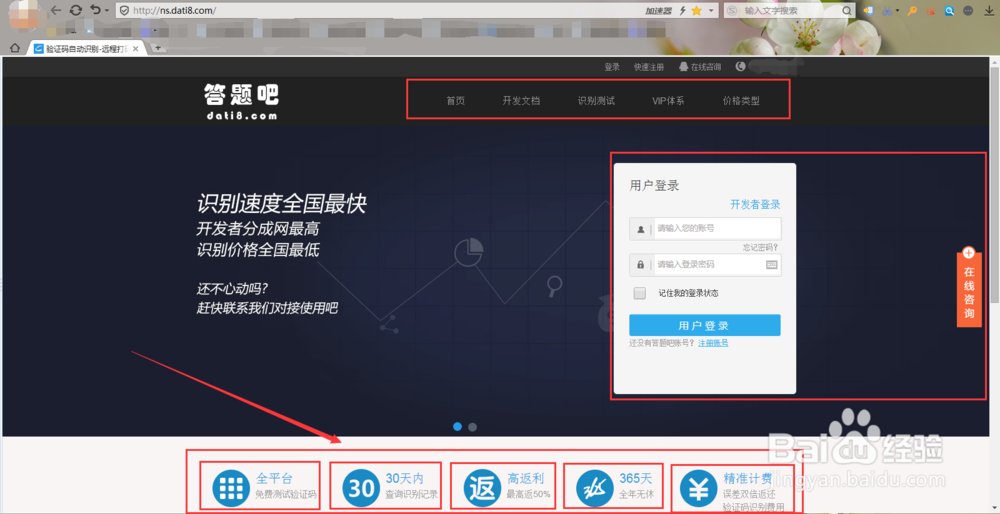Click the Sogou search engine icon
This screenshot has height=514, width=1000.
(x=732, y=10)
